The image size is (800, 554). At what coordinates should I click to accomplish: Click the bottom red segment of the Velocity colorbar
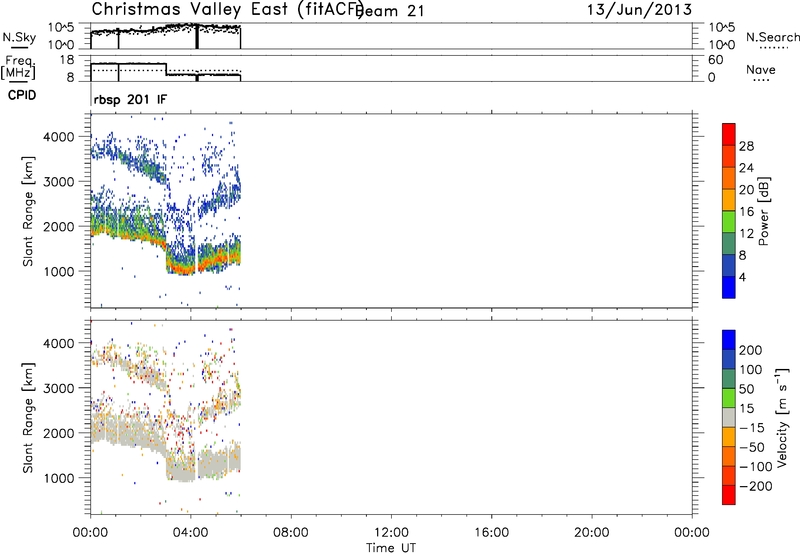(729, 495)
